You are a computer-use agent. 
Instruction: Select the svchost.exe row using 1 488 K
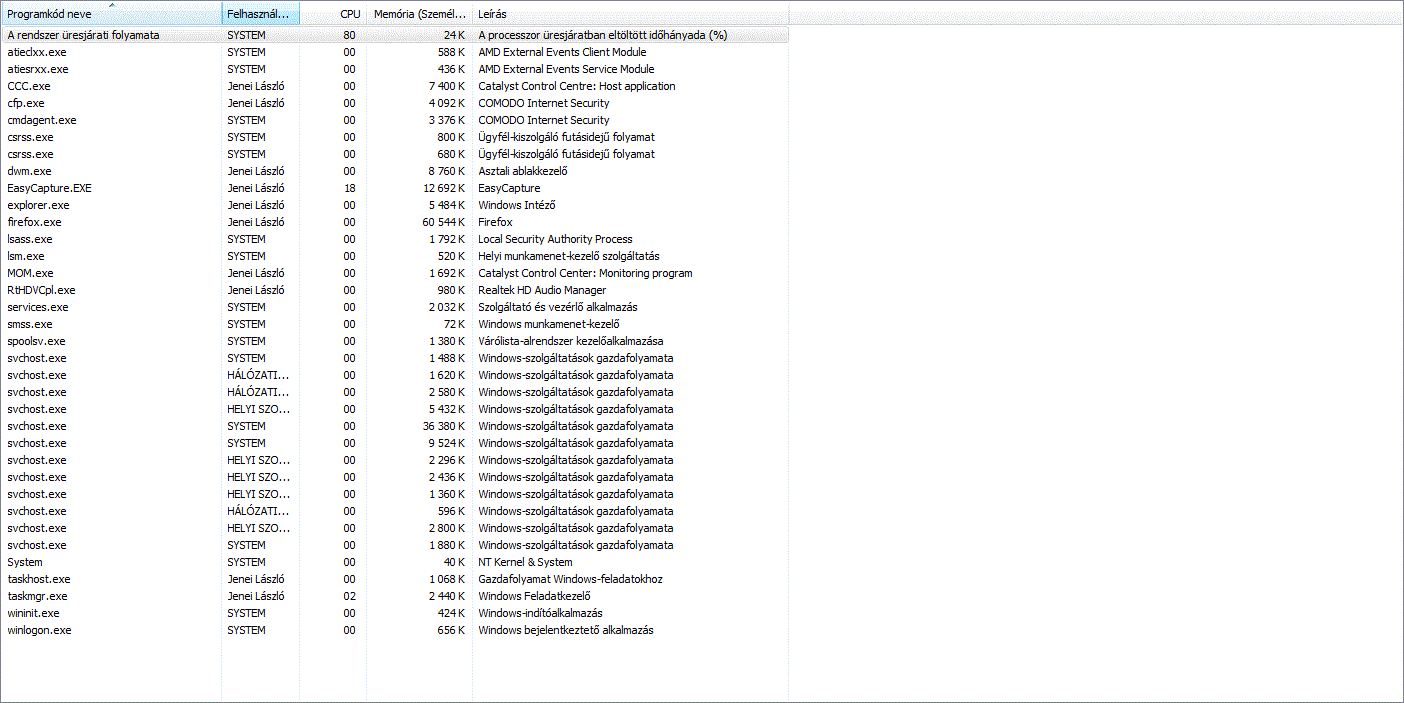tap(395, 358)
